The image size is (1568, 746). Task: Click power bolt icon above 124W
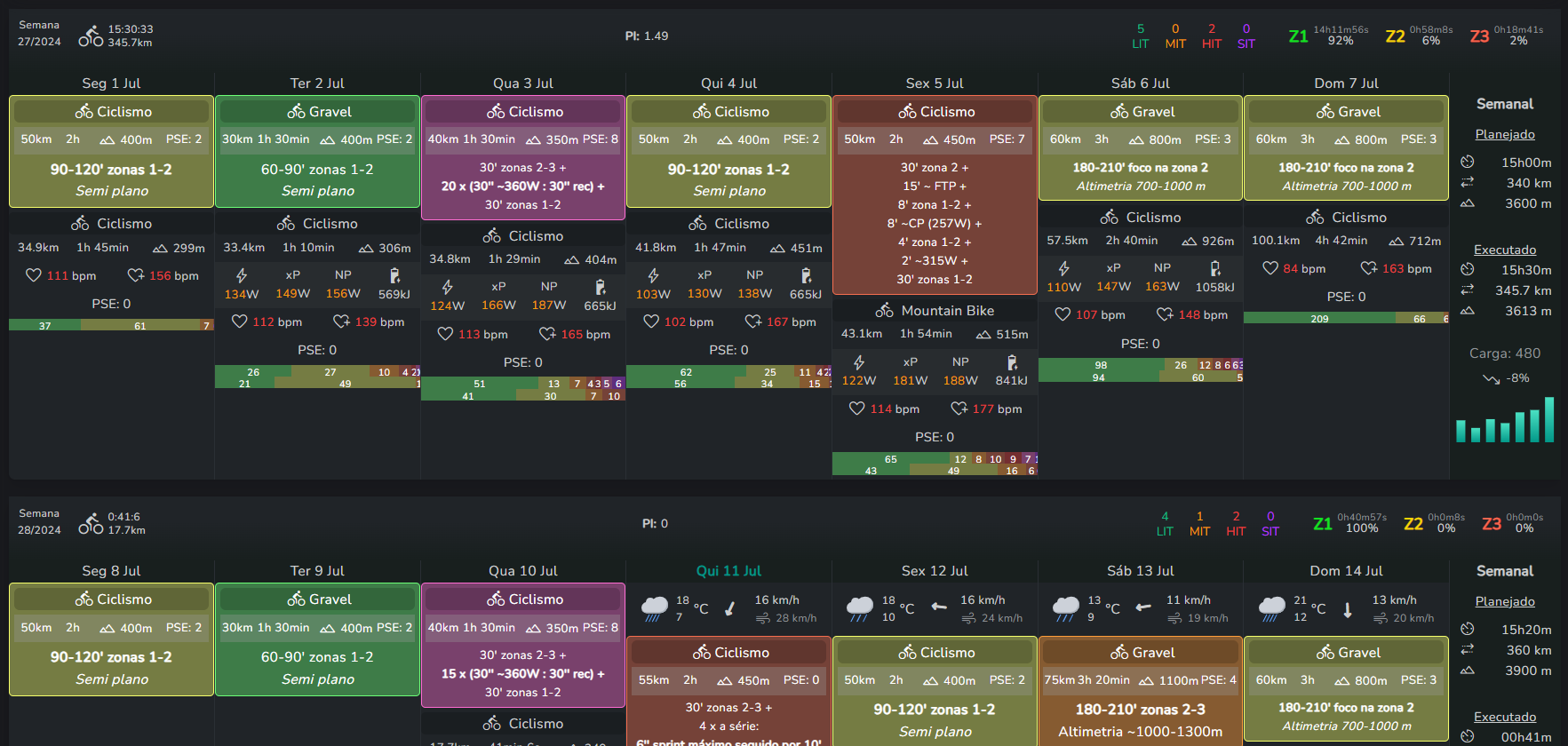(x=448, y=287)
